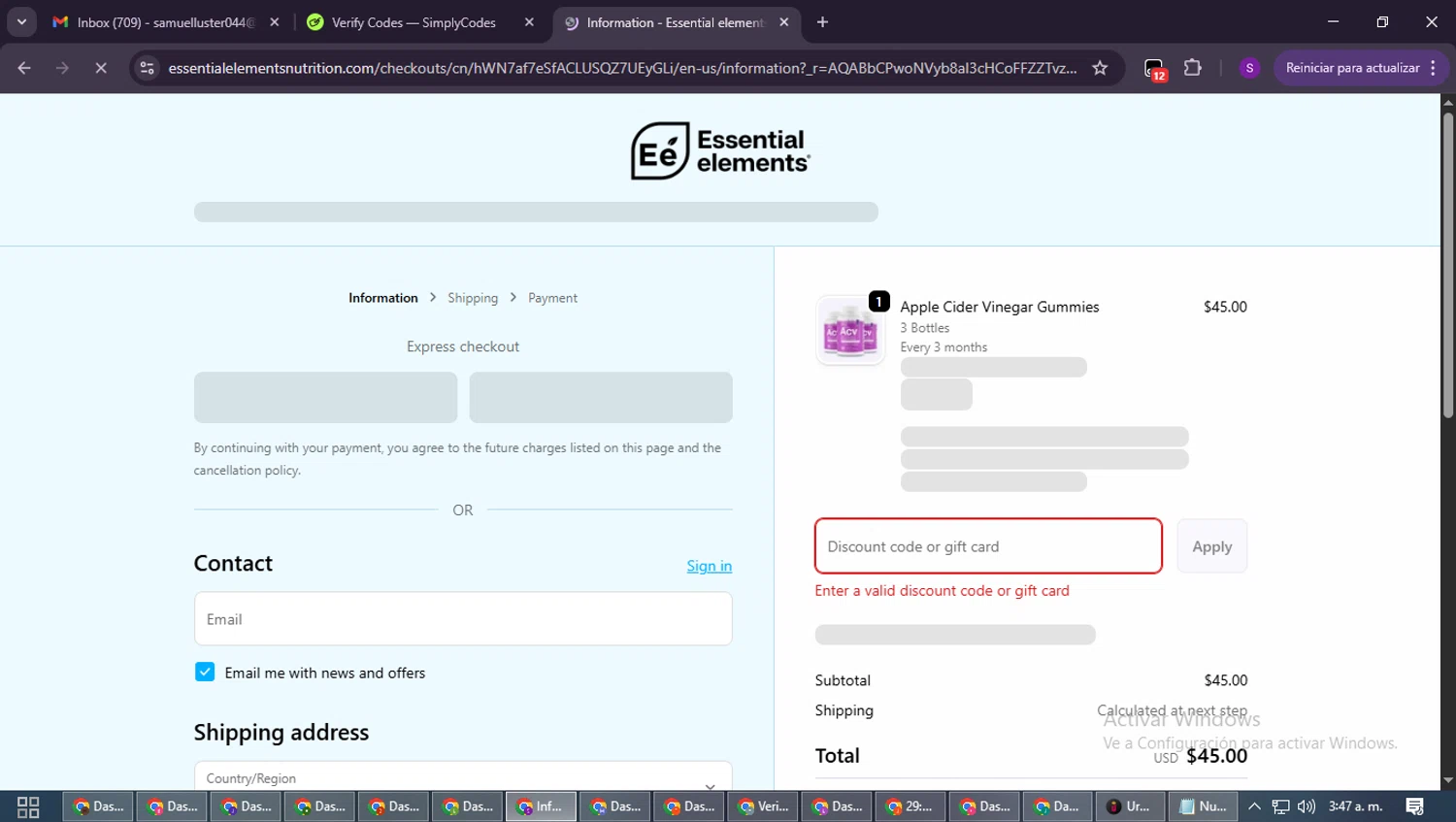Click the Express checkout heading
1456x822 pixels.
coord(463,346)
